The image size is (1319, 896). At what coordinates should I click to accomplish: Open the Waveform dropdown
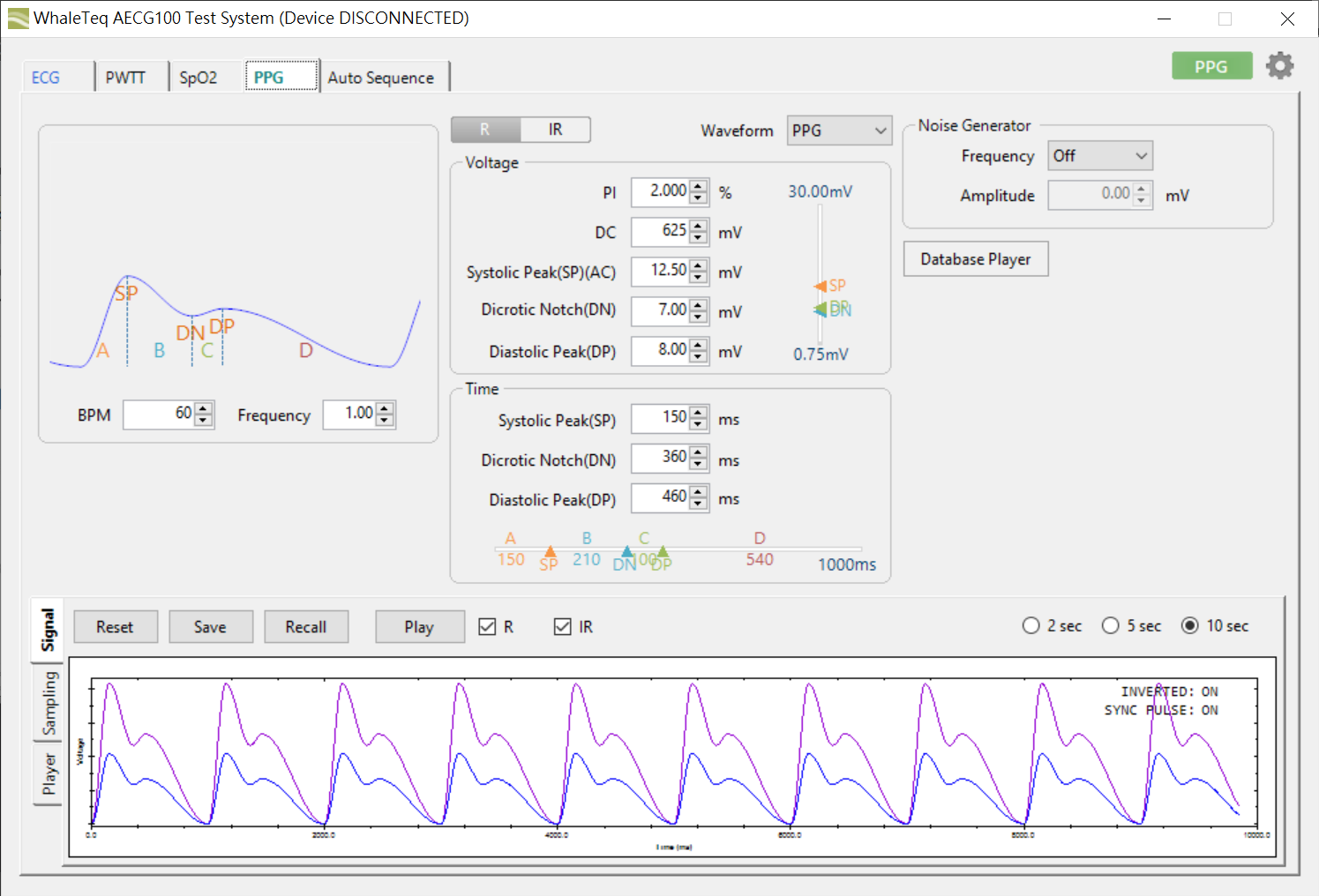(838, 130)
